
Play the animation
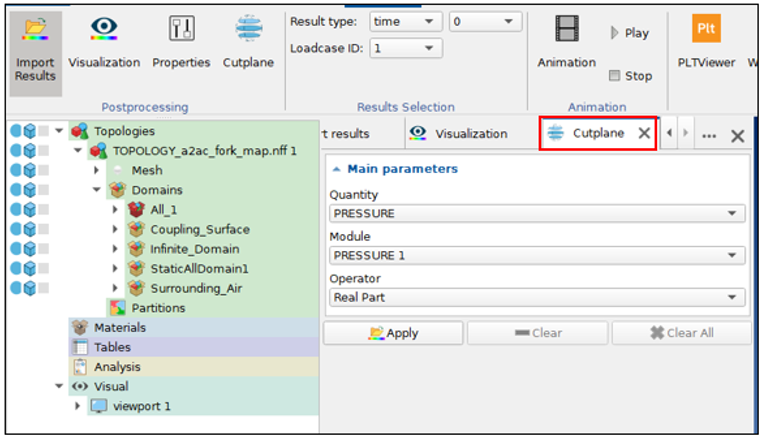pyautogui.click(x=629, y=33)
